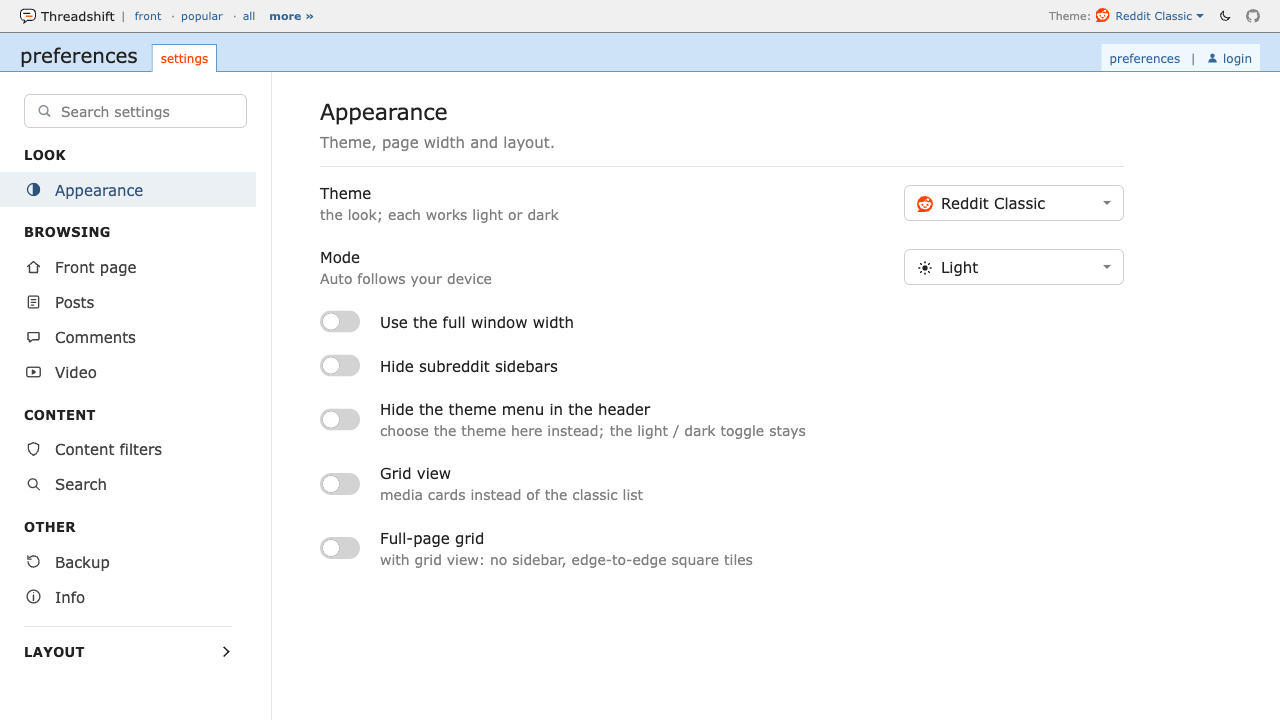1280x720 pixels.
Task: Click the Threadshift site name
Action: 78,16
